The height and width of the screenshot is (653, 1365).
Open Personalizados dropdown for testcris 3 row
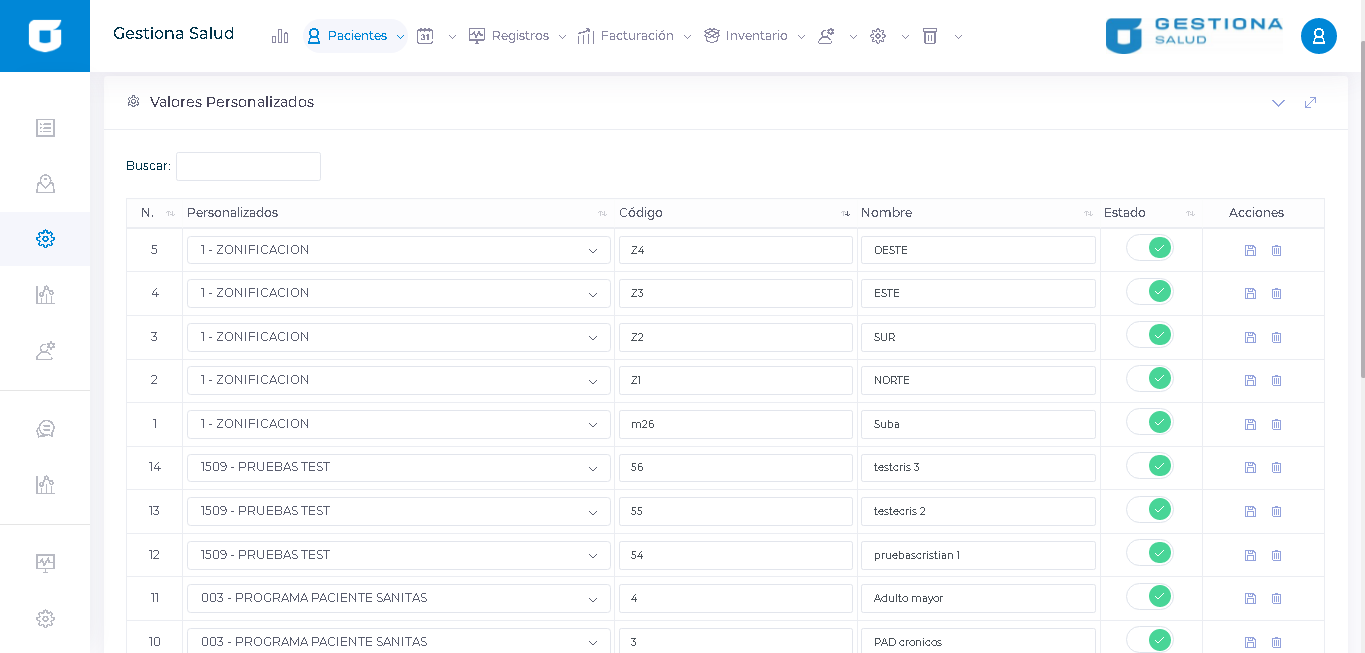click(398, 467)
